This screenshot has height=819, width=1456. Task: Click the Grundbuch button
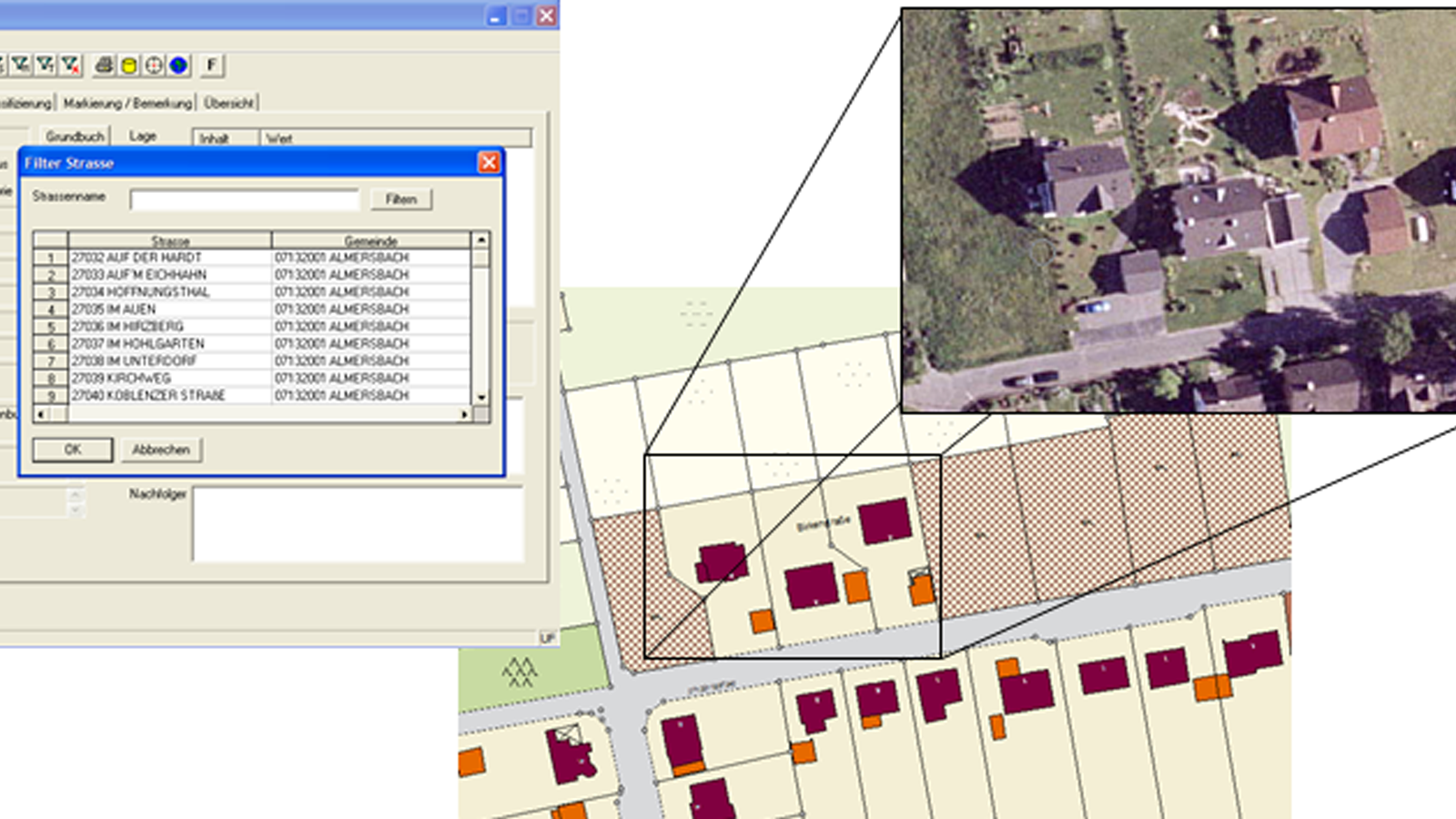[x=75, y=136]
